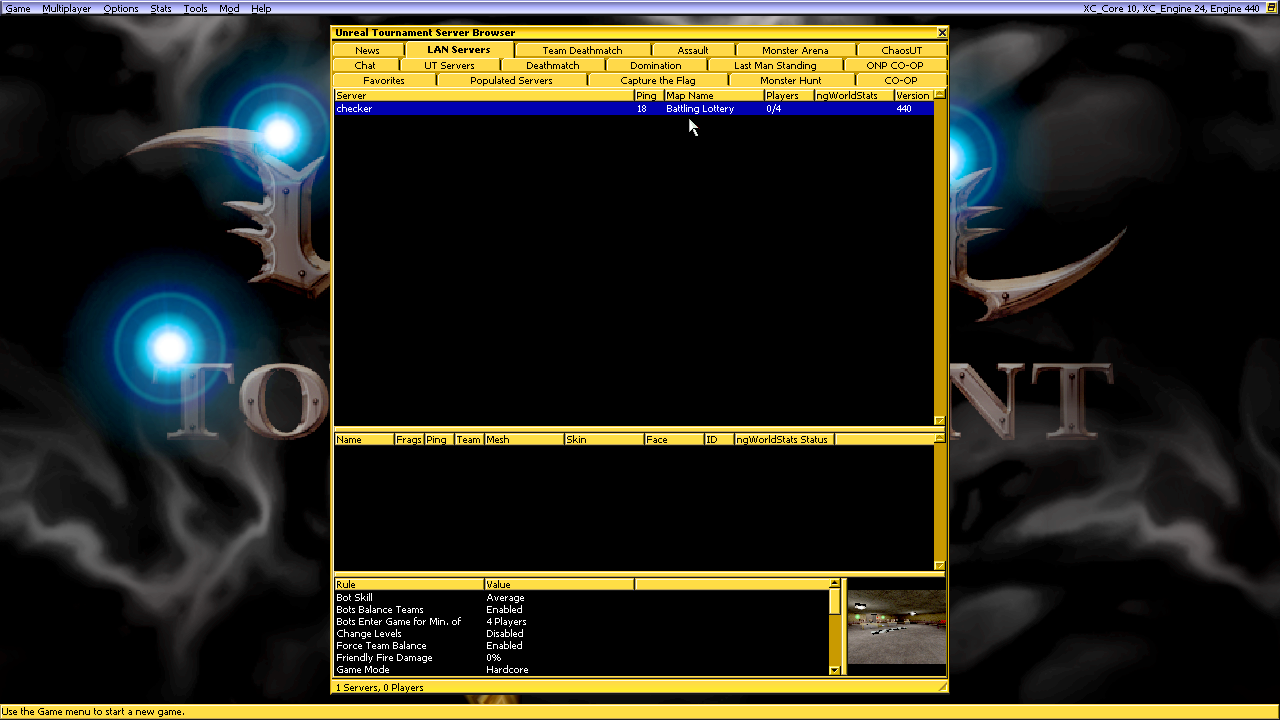Switch to Capture the Flag tab
Screen dimensions: 1280x720
coord(658,80)
